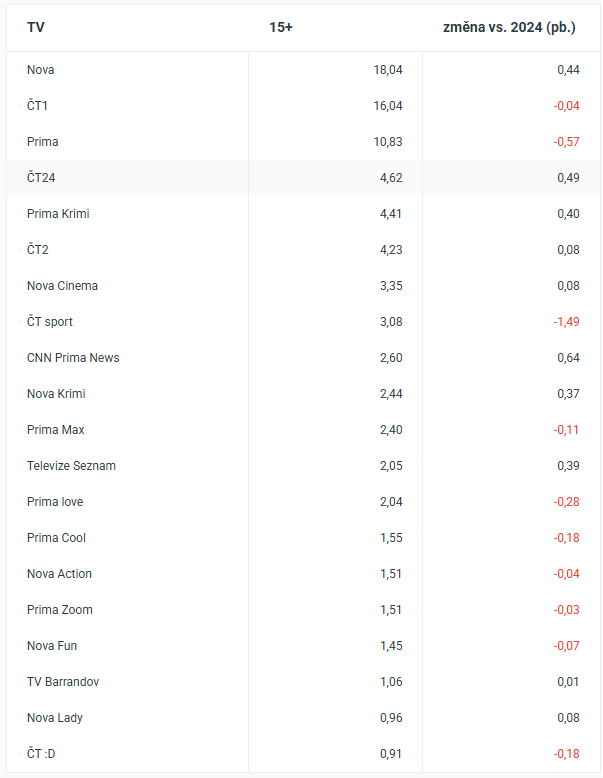Click the TV column header
The height and width of the screenshot is (778, 603).
36,27
